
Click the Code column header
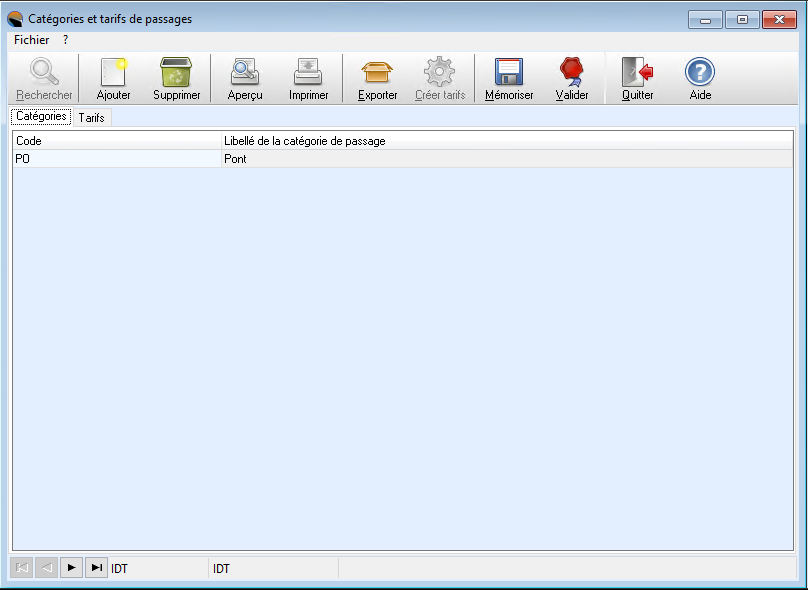[x=115, y=141]
